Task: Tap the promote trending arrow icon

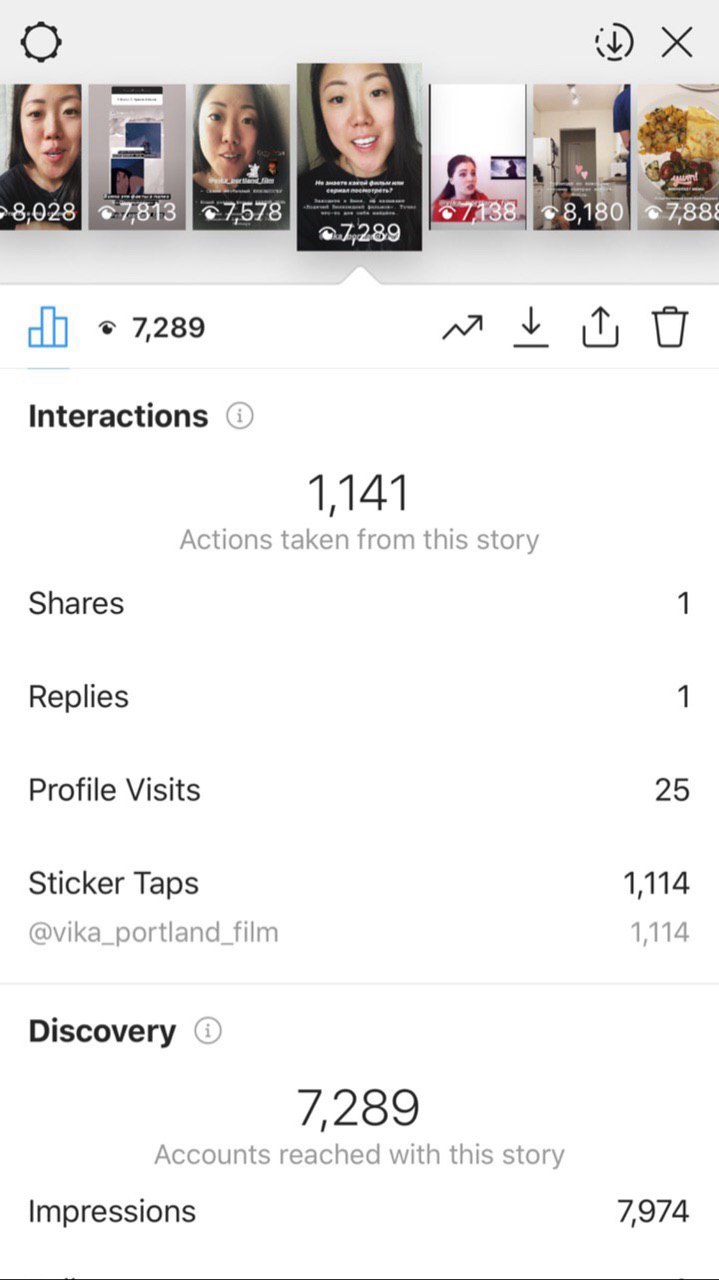Action: pyautogui.click(x=462, y=327)
